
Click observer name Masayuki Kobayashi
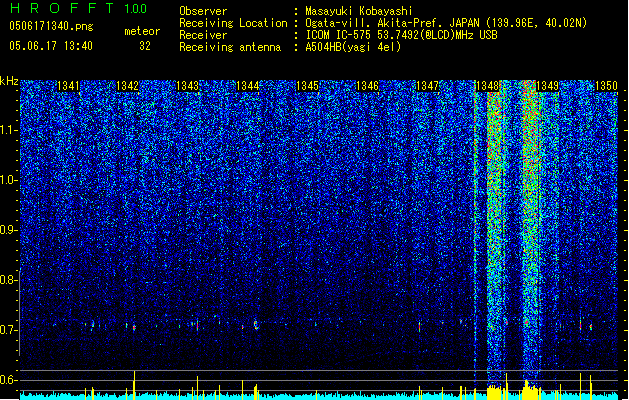point(359,11)
